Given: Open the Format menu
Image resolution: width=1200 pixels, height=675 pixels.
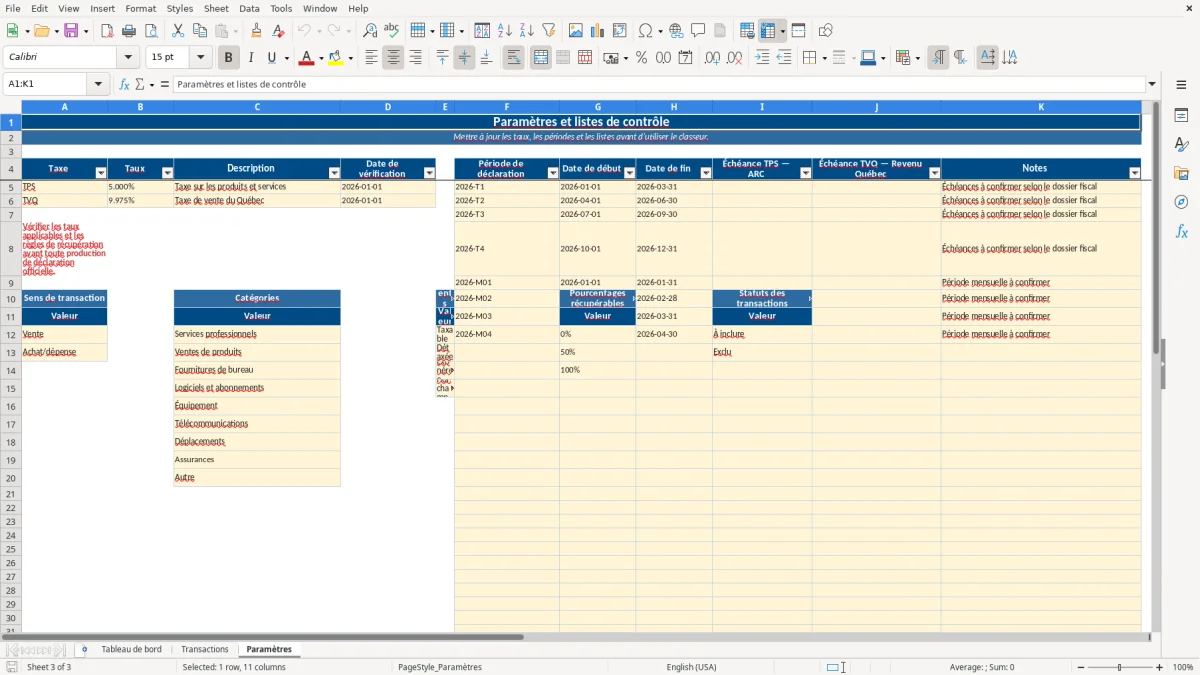Looking at the screenshot, I should (x=140, y=8).
